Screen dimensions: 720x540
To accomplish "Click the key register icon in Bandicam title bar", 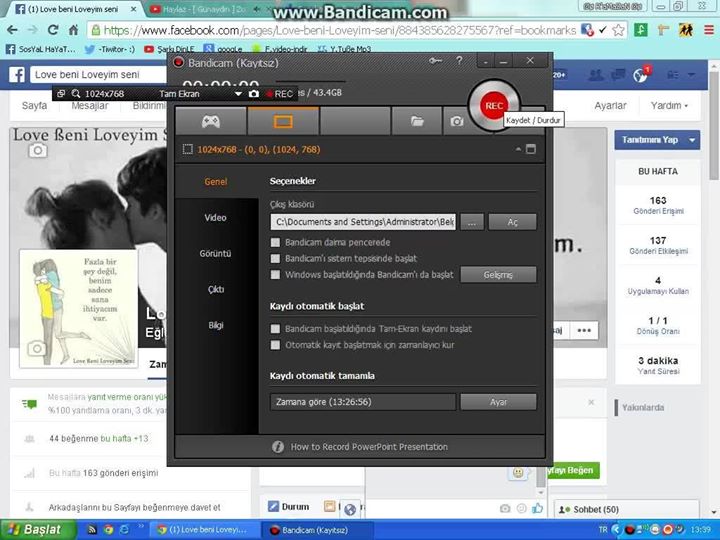I will click(435, 61).
